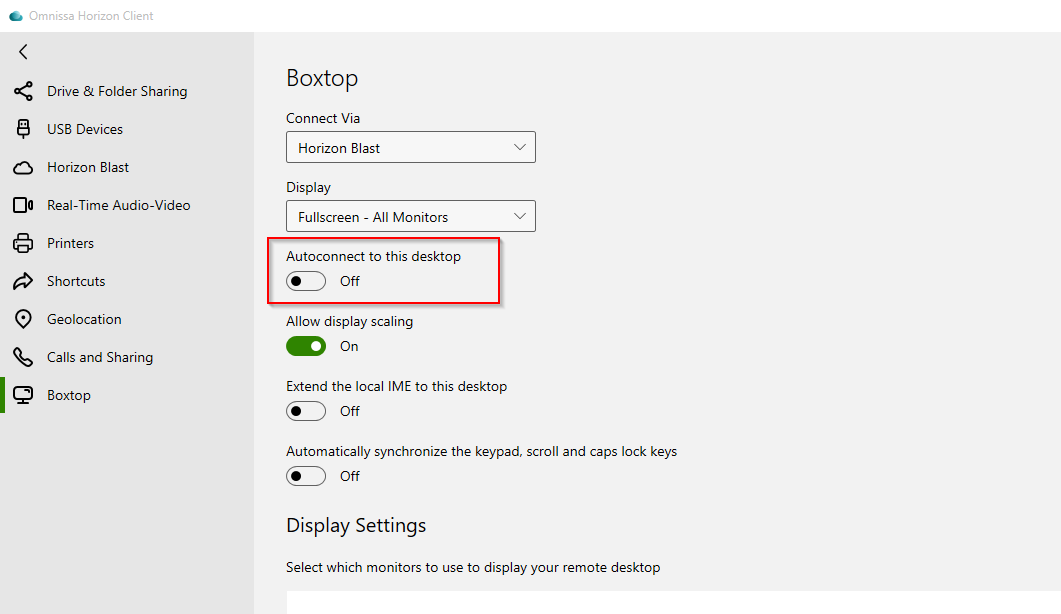Select Geolocation in the sidebar
The height and width of the screenshot is (614, 1061).
click(x=127, y=319)
